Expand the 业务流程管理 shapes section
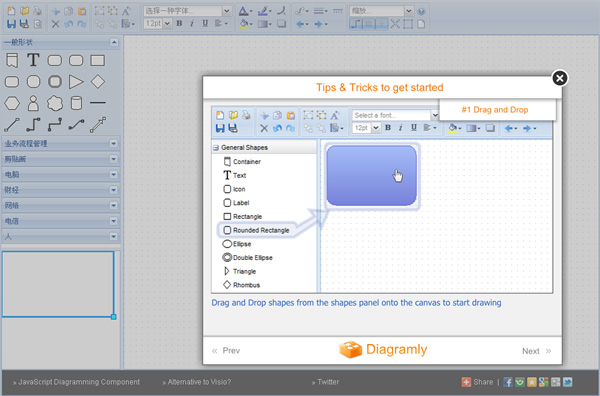The image size is (600, 396). point(113,143)
